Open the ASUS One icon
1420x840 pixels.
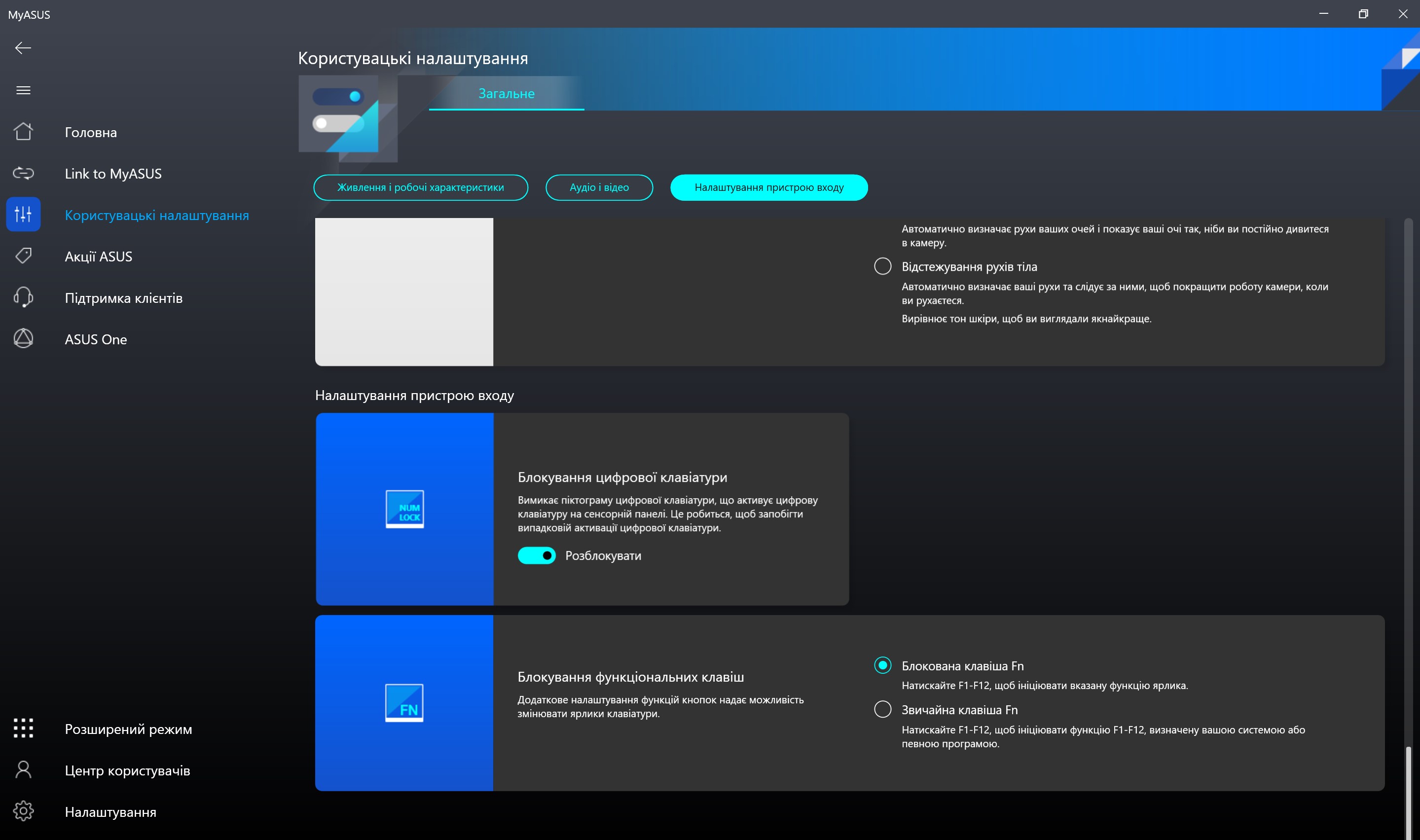coord(23,338)
